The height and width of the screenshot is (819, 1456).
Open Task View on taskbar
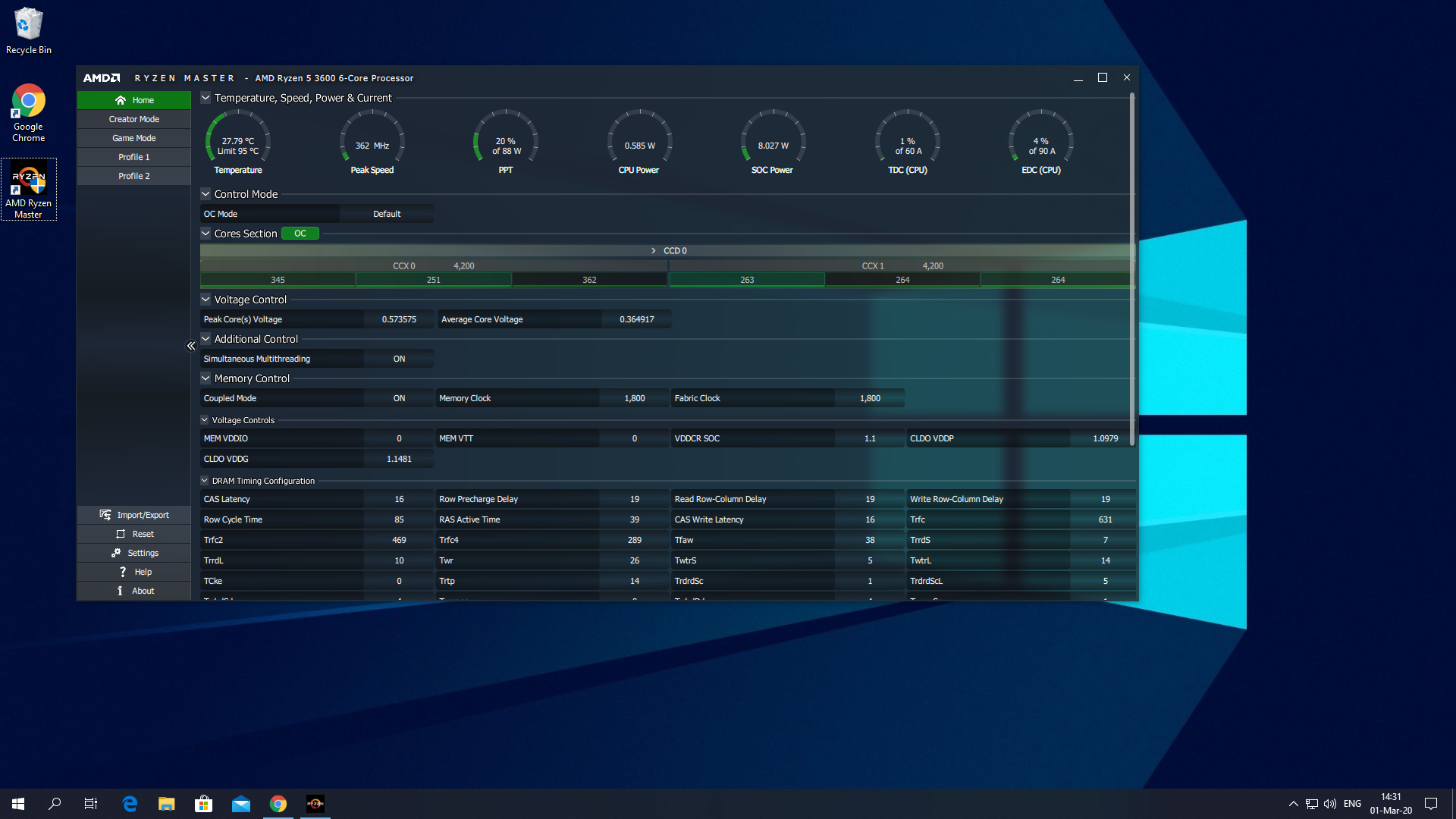tap(91, 804)
